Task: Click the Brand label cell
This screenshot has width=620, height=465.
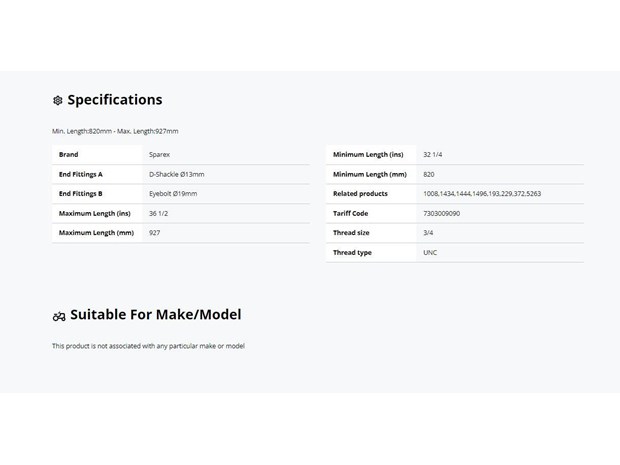Action: click(x=97, y=155)
